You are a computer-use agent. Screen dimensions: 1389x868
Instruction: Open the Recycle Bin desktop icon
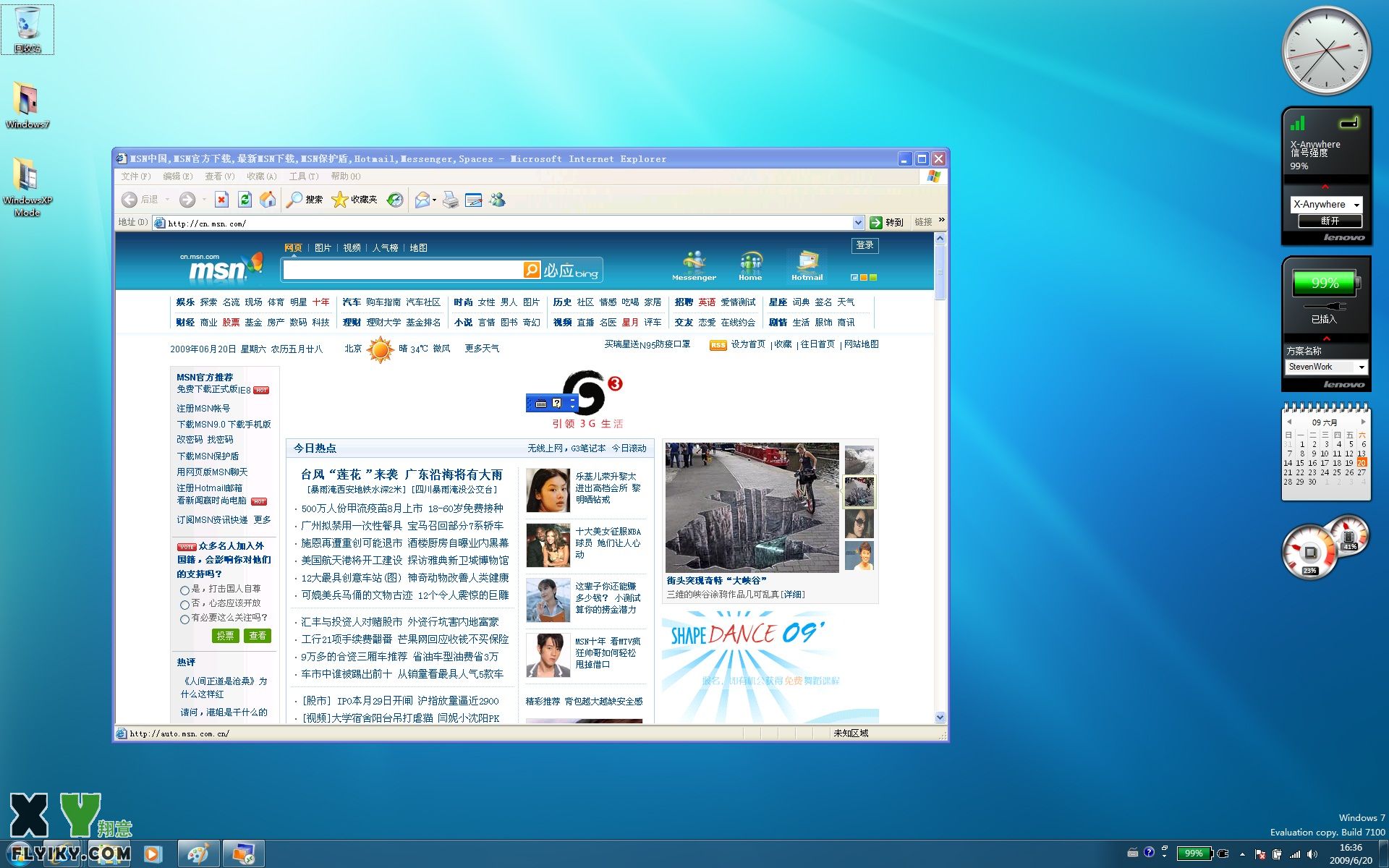pyautogui.click(x=27, y=30)
